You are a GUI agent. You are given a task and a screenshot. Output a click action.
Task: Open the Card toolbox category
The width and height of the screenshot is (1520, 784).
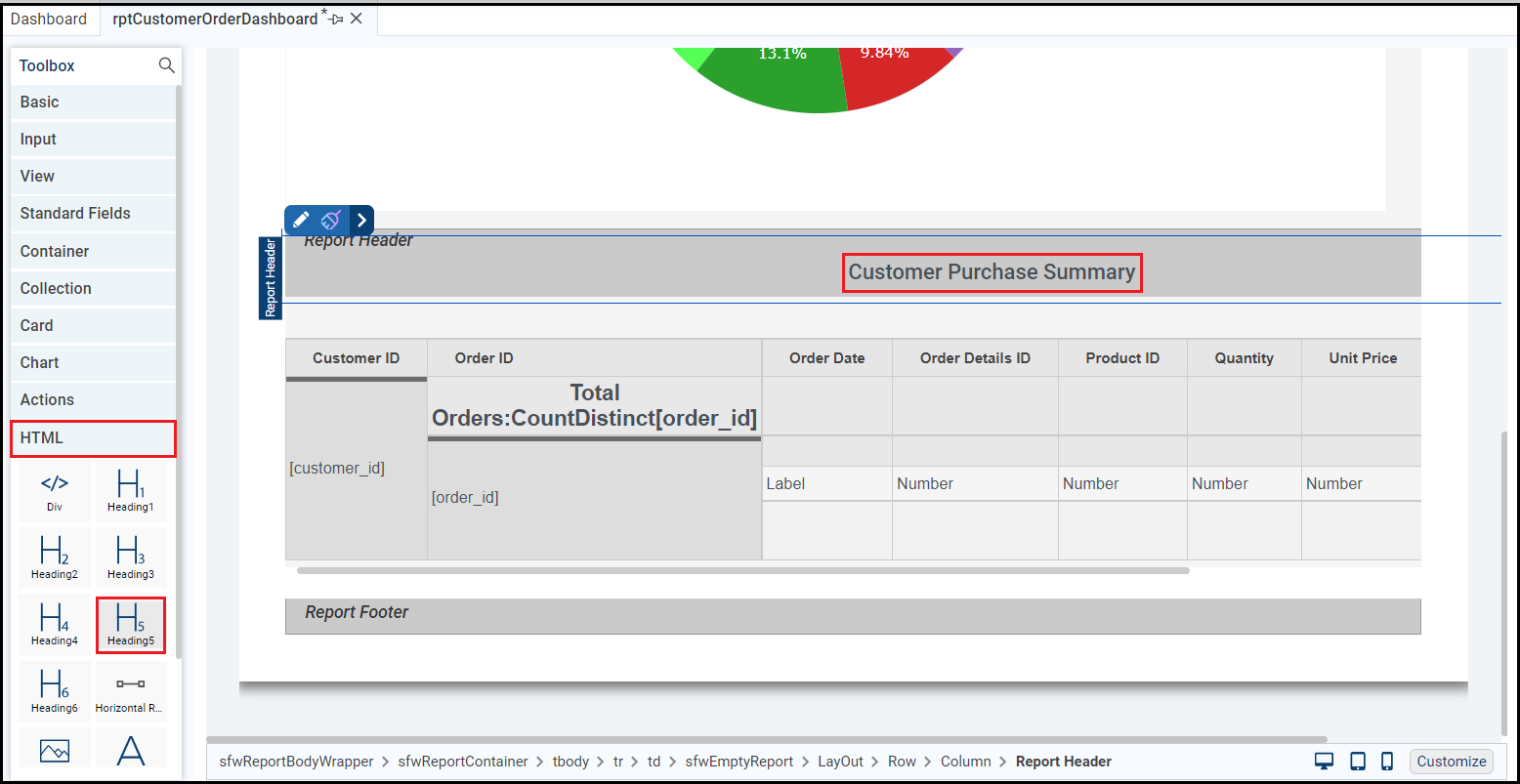94,326
